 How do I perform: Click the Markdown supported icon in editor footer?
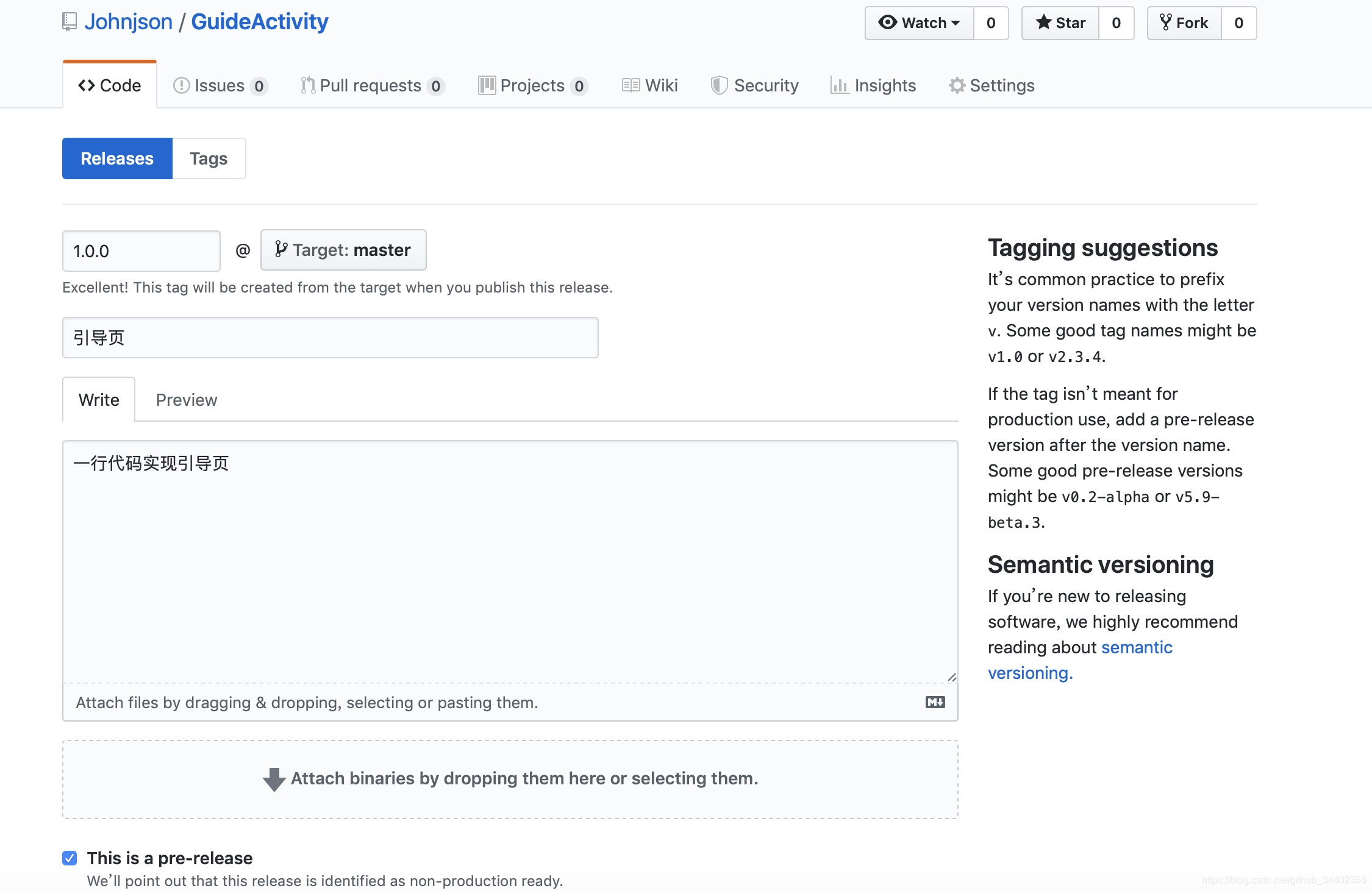[x=935, y=702]
